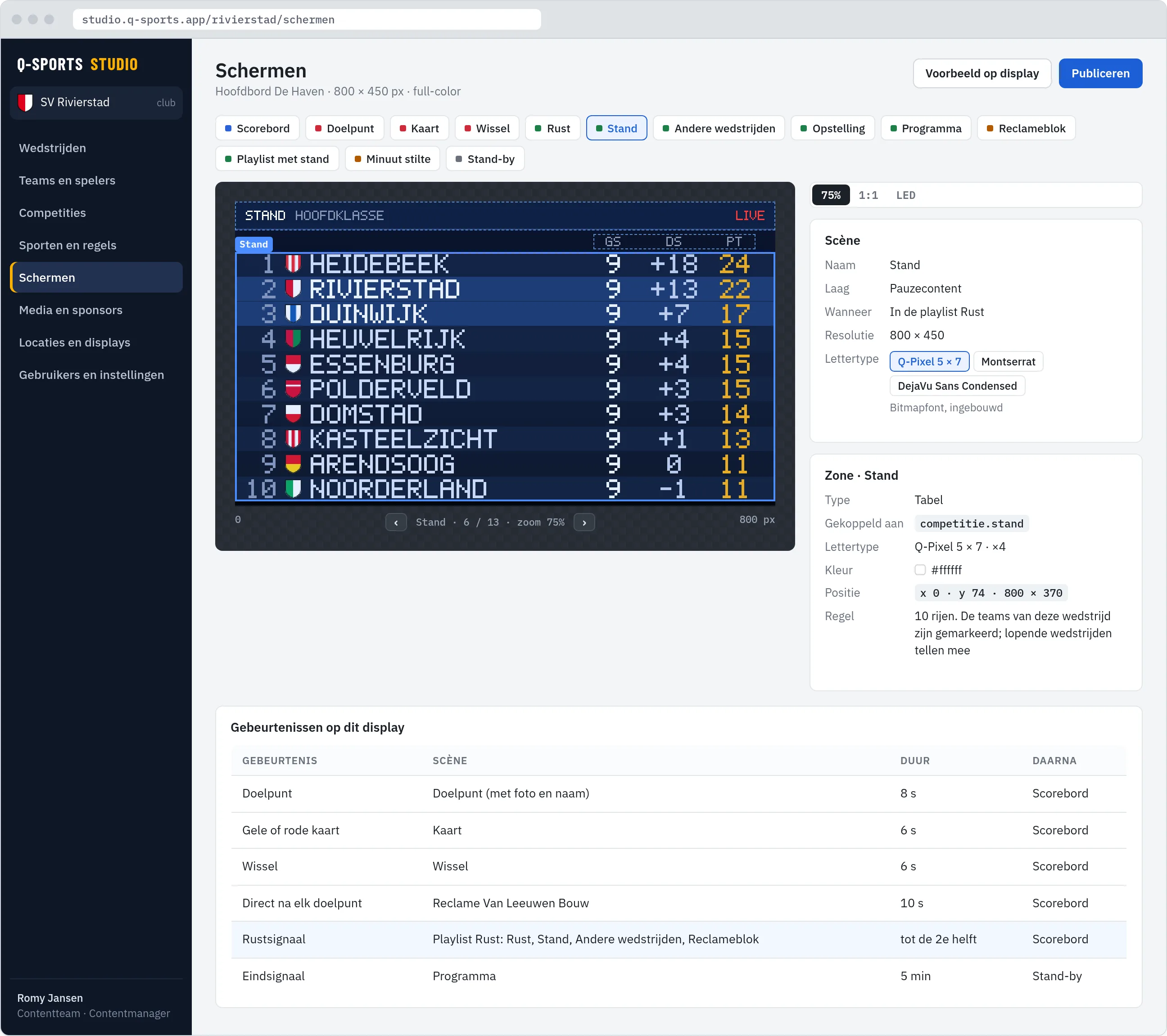Click the Publiceren button
The image size is (1167, 1036).
coord(1100,74)
